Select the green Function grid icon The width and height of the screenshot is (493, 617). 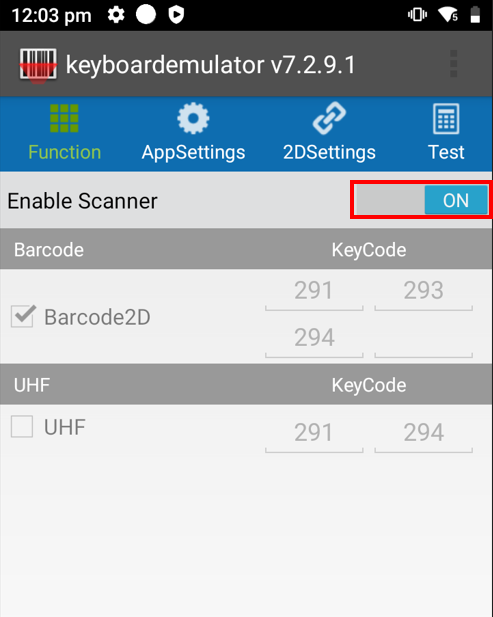click(x=64, y=118)
